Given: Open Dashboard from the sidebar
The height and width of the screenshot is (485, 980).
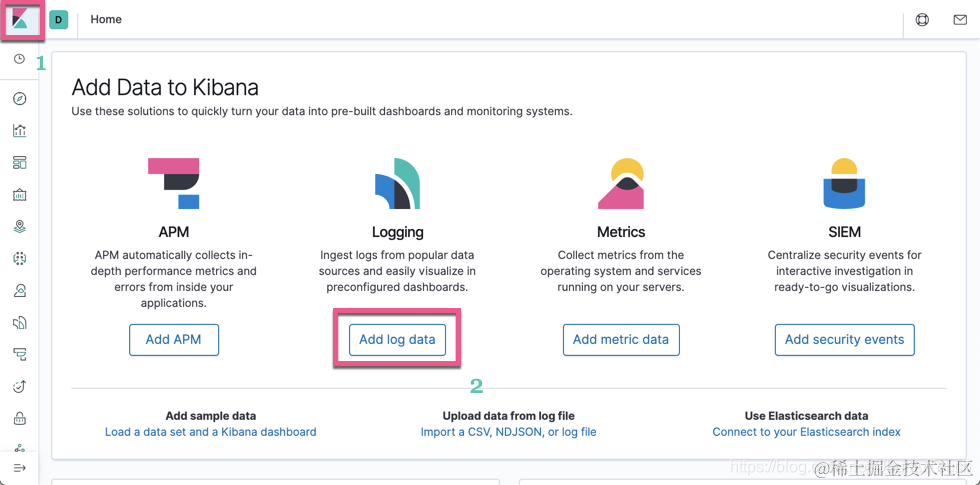Looking at the screenshot, I should coord(19,162).
